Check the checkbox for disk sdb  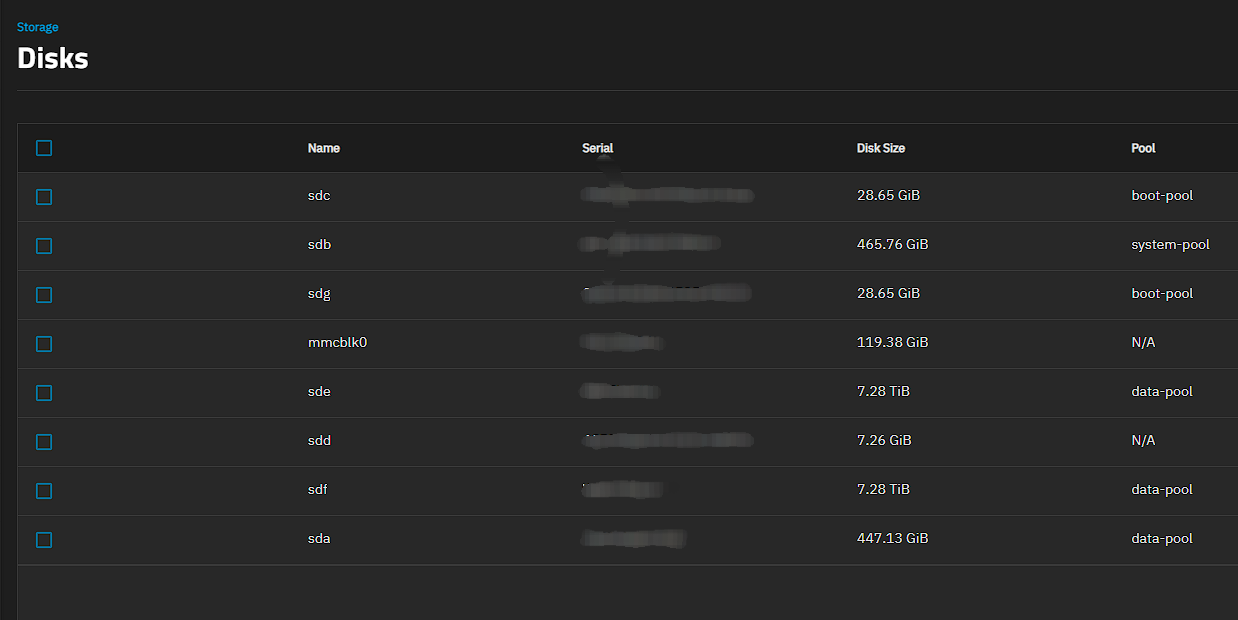(43, 246)
